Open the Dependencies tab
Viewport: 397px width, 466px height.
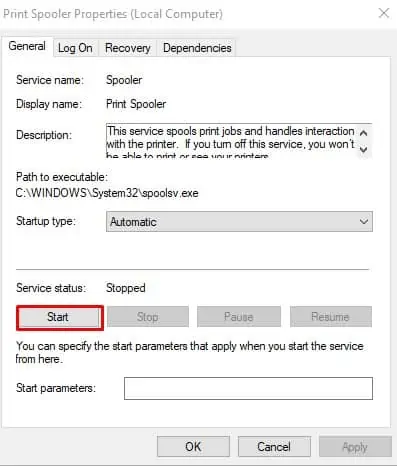click(197, 48)
